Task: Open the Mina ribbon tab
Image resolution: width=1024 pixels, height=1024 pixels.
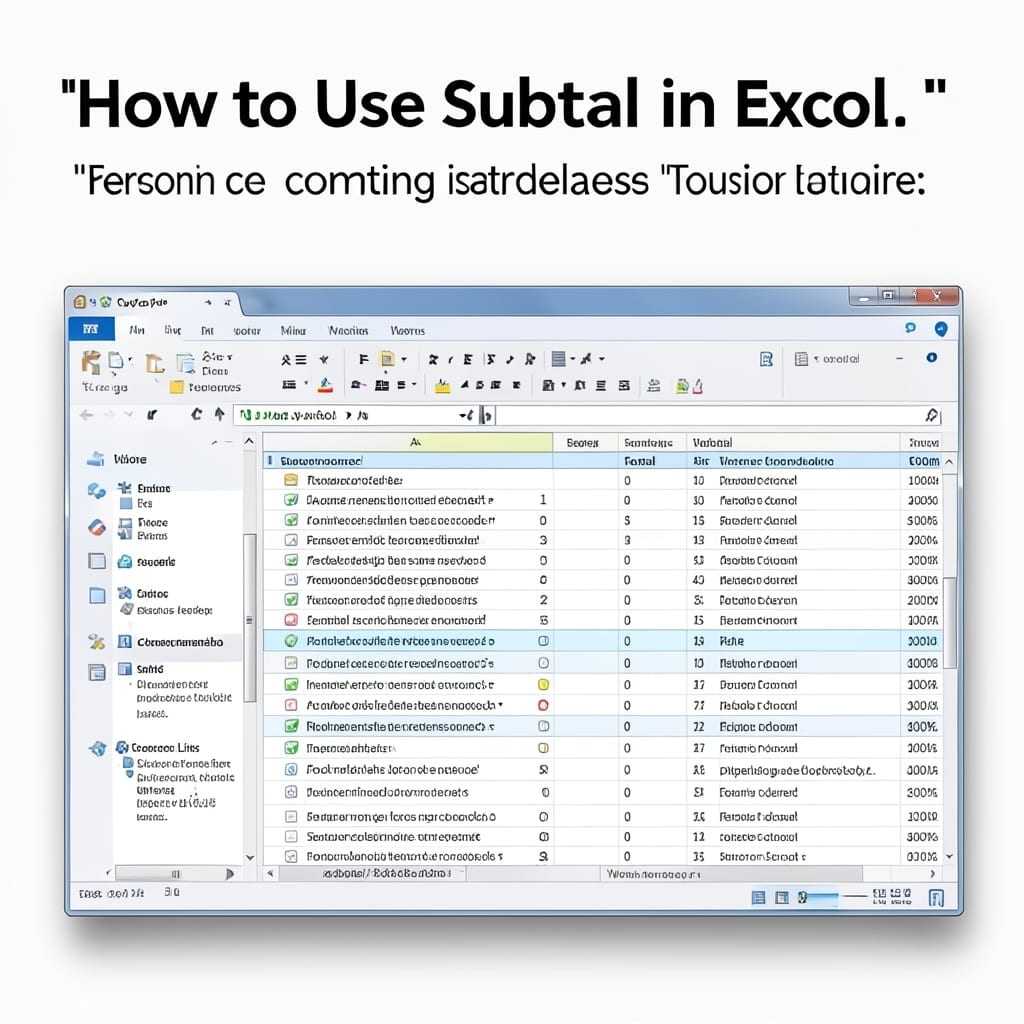Action: [293, 330]
